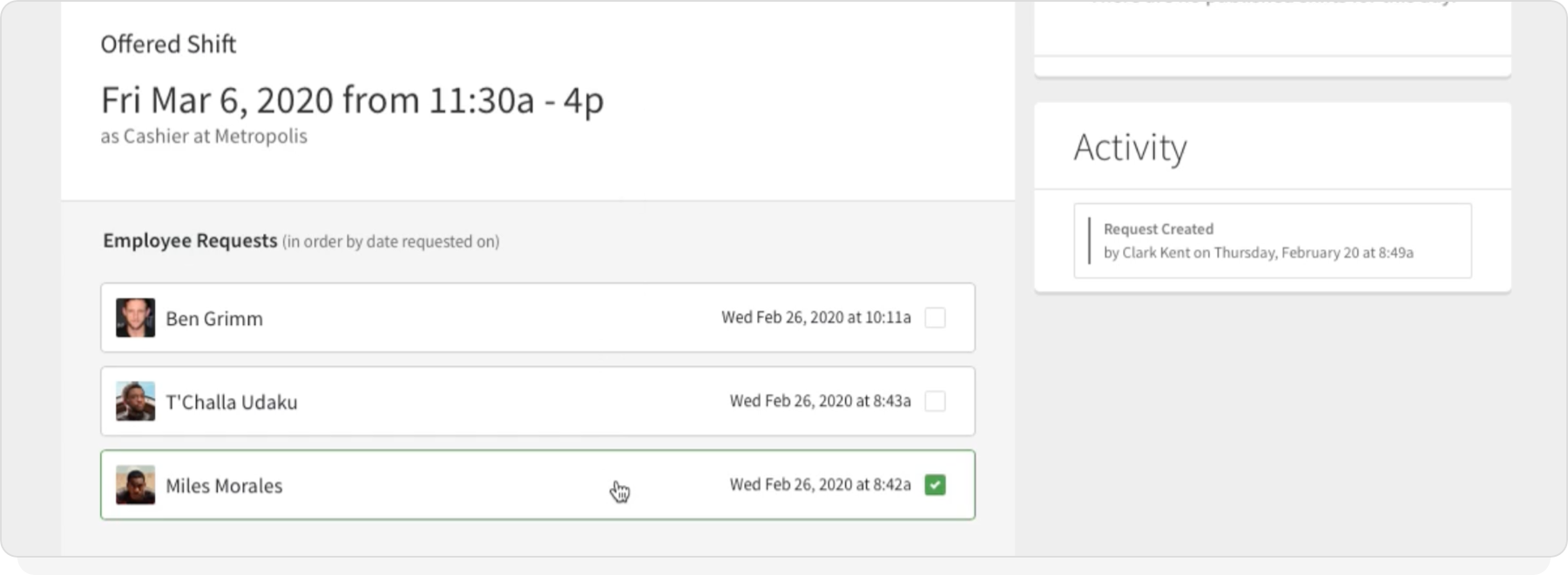Select the T'Challa Udaku name label
1568x575 pixels.
(232, 402)
